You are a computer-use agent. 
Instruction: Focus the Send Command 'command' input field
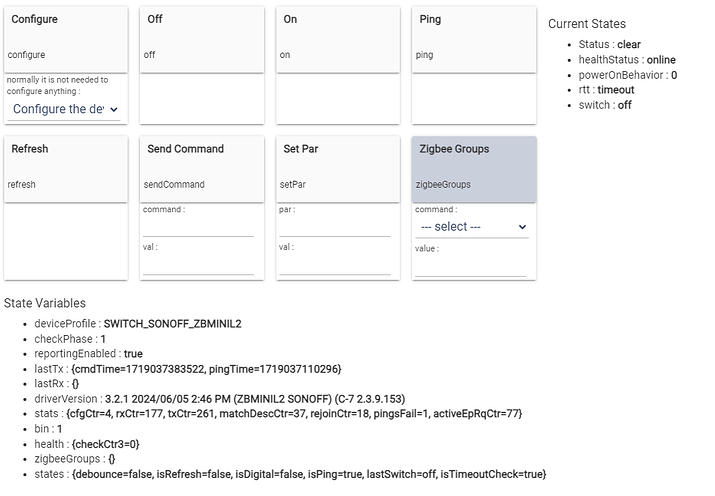[198, 227]
